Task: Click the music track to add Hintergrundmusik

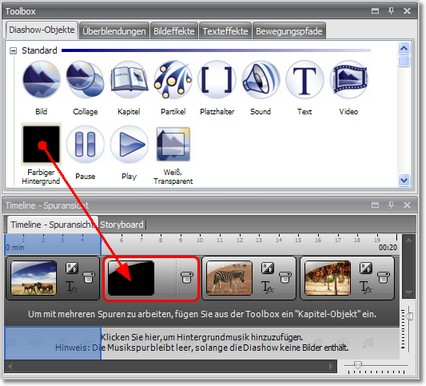Action: [202, 343]
